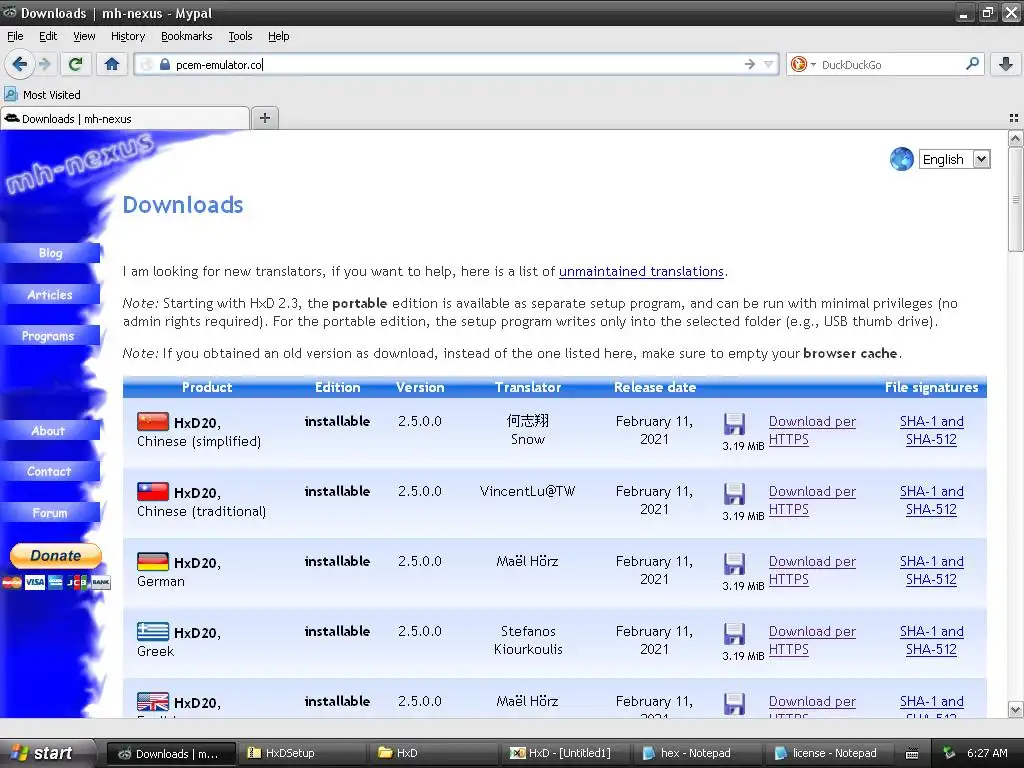Open the English language dropdown
The height and width of the screenshot is (768, 1024).
(955, 159)
